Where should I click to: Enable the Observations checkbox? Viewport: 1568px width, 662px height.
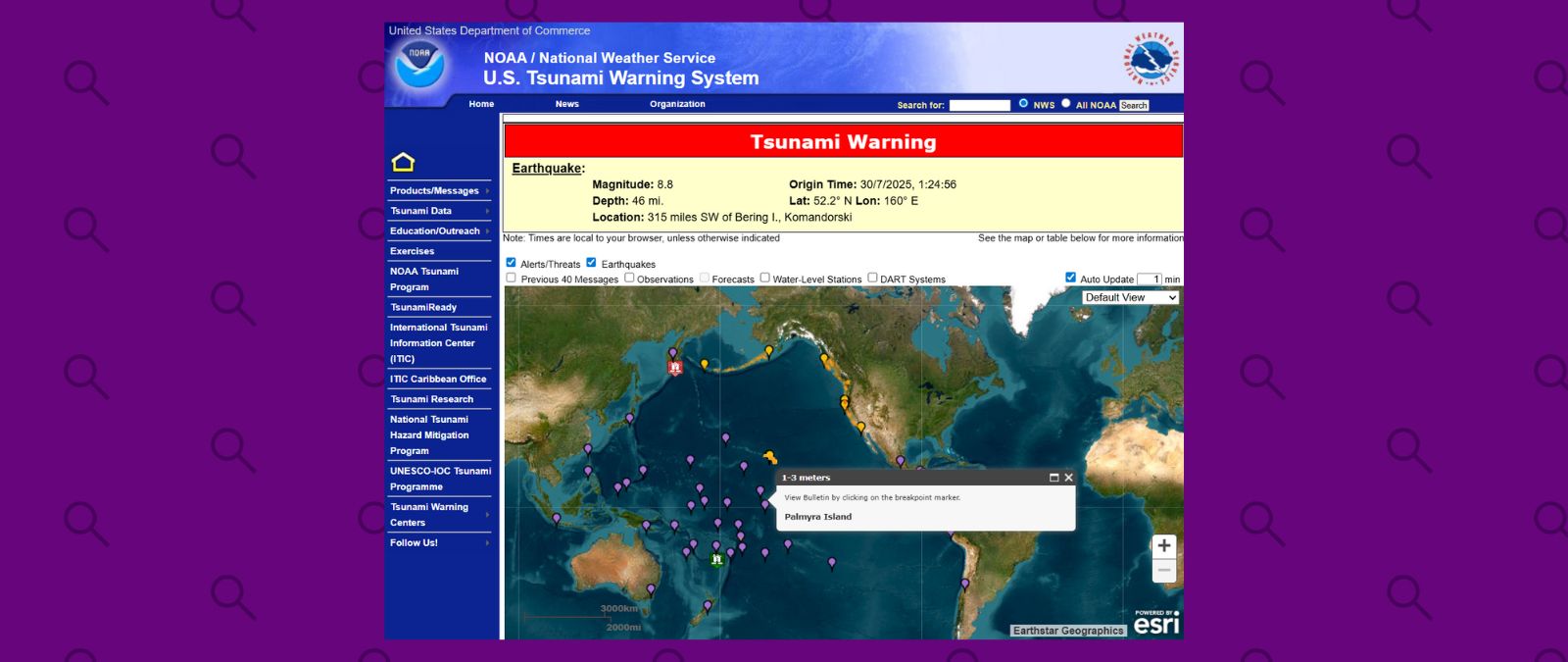click(629, 279)
